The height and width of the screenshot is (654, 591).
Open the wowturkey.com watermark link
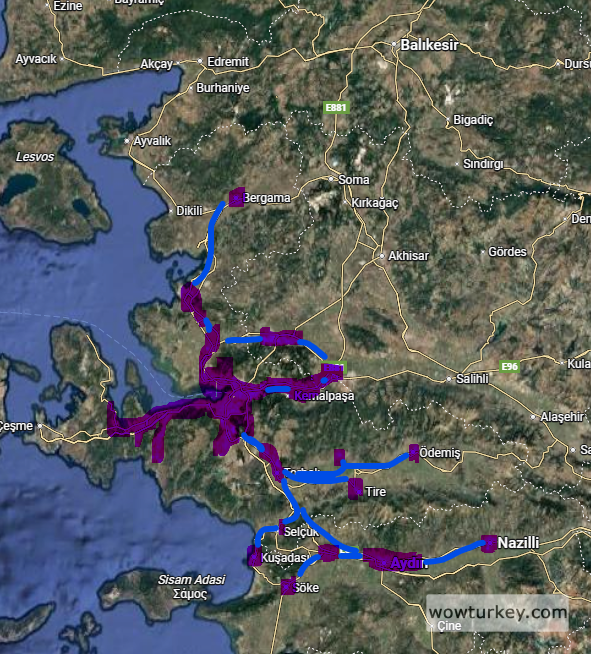point(498,613)
